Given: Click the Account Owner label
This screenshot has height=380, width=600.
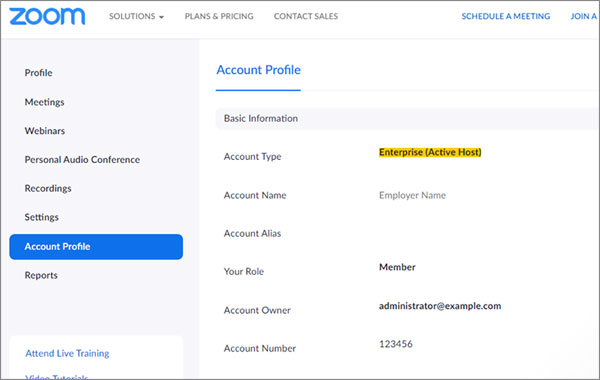Looking at the screenshot, I should 257,310.
